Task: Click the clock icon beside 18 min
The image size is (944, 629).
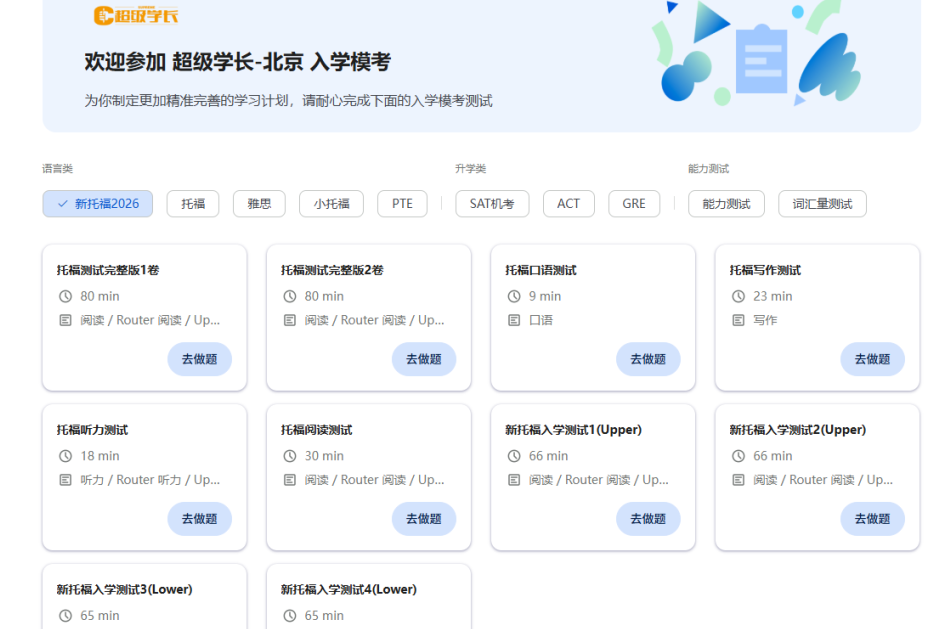Action: (65, 456)
